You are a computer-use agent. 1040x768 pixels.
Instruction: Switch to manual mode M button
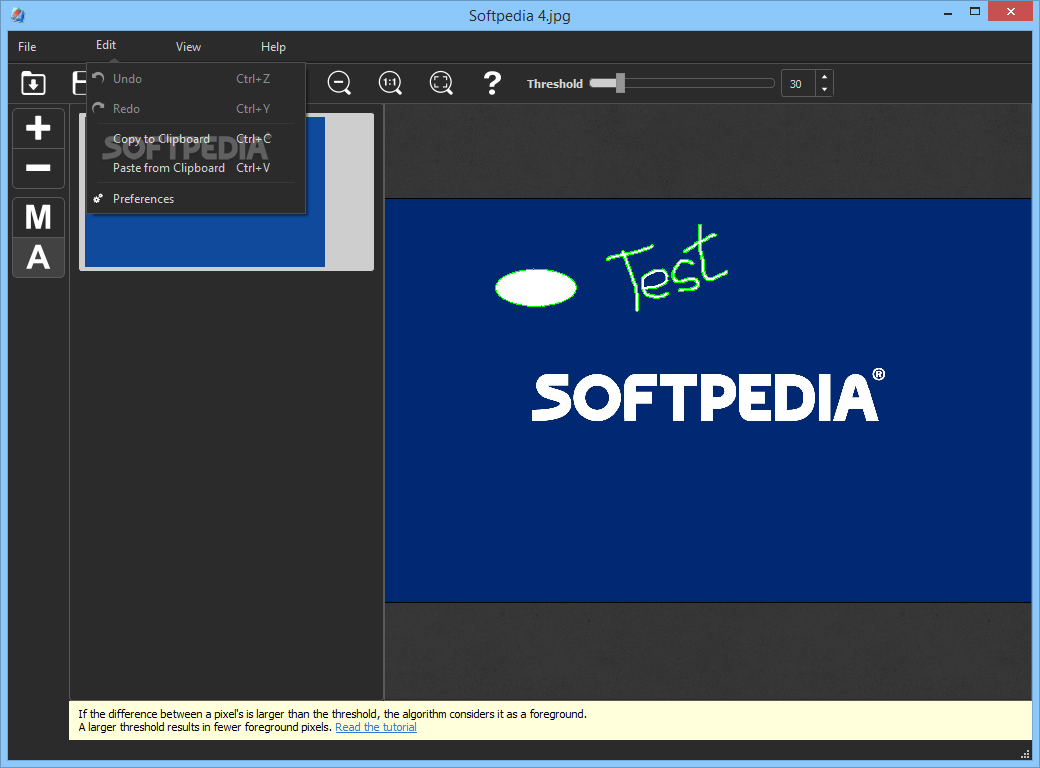coord(38,218)
